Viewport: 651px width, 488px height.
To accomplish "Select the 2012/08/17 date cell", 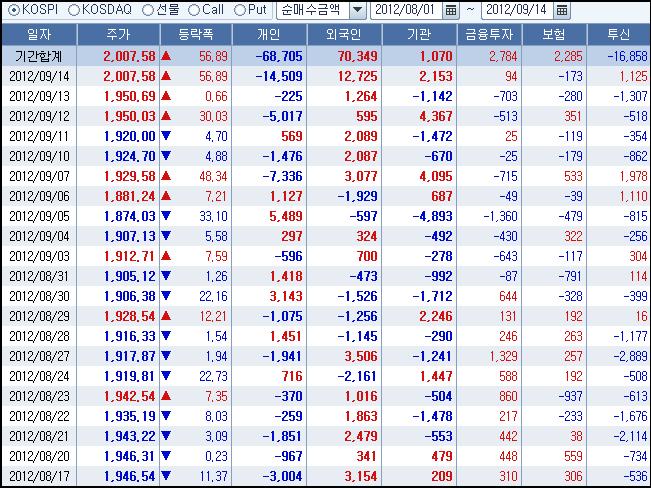I will pos(39,476).
